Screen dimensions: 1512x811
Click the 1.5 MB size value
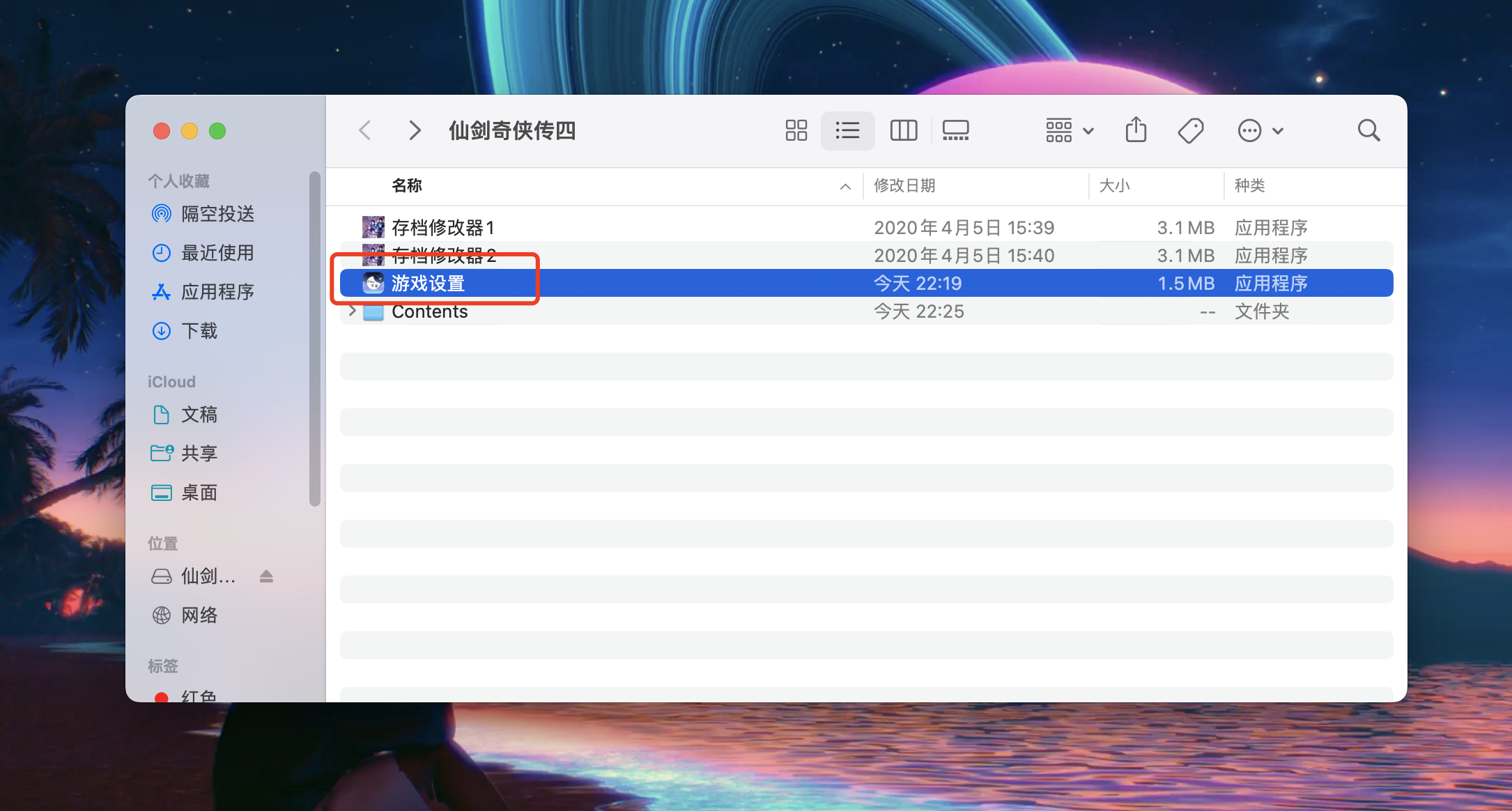(1186, 283)
